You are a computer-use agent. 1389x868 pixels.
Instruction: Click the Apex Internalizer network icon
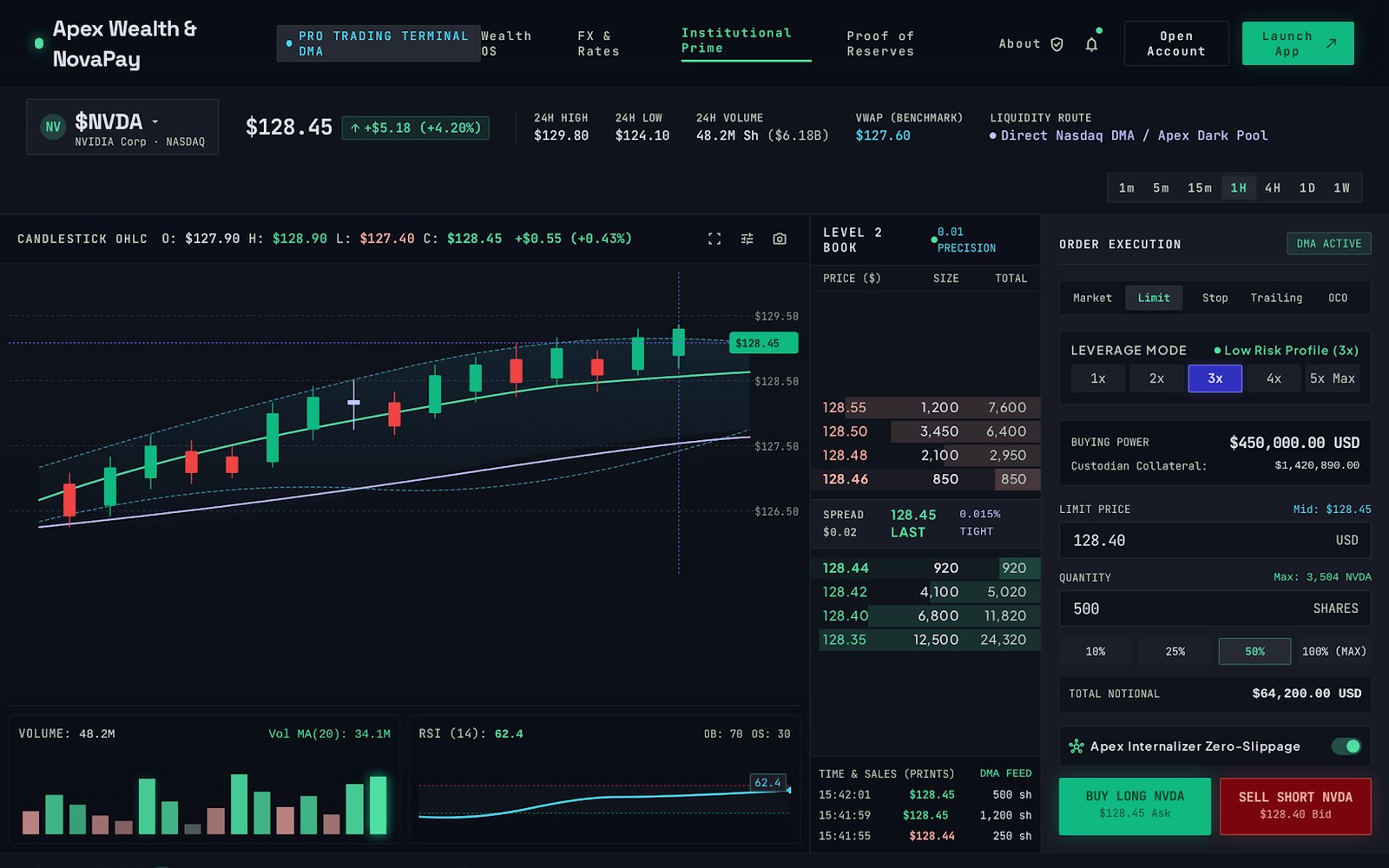point(1076,746)
